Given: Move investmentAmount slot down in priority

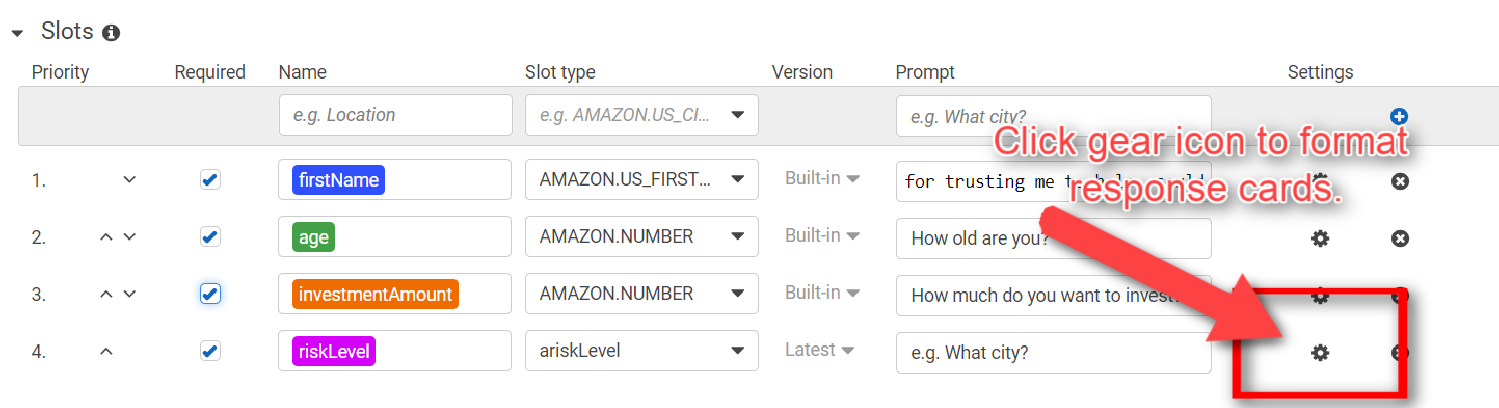Looking at the screenshot, I should click(x=129, y=295).
